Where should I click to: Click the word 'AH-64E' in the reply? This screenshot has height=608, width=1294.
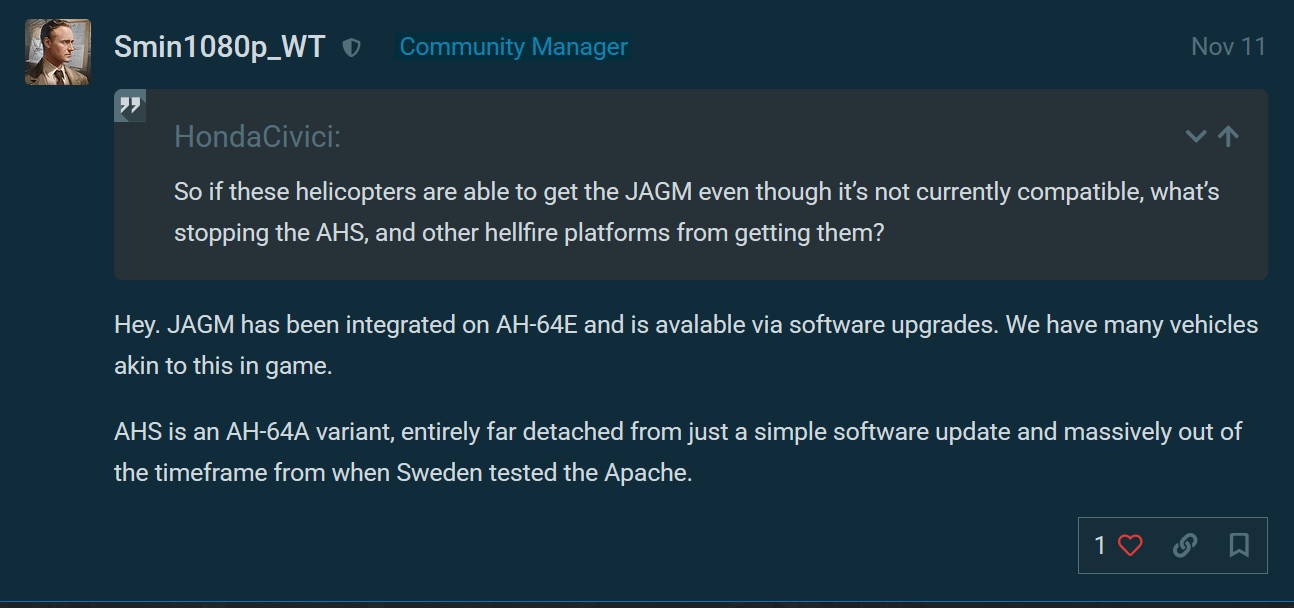tap(537, 325)
